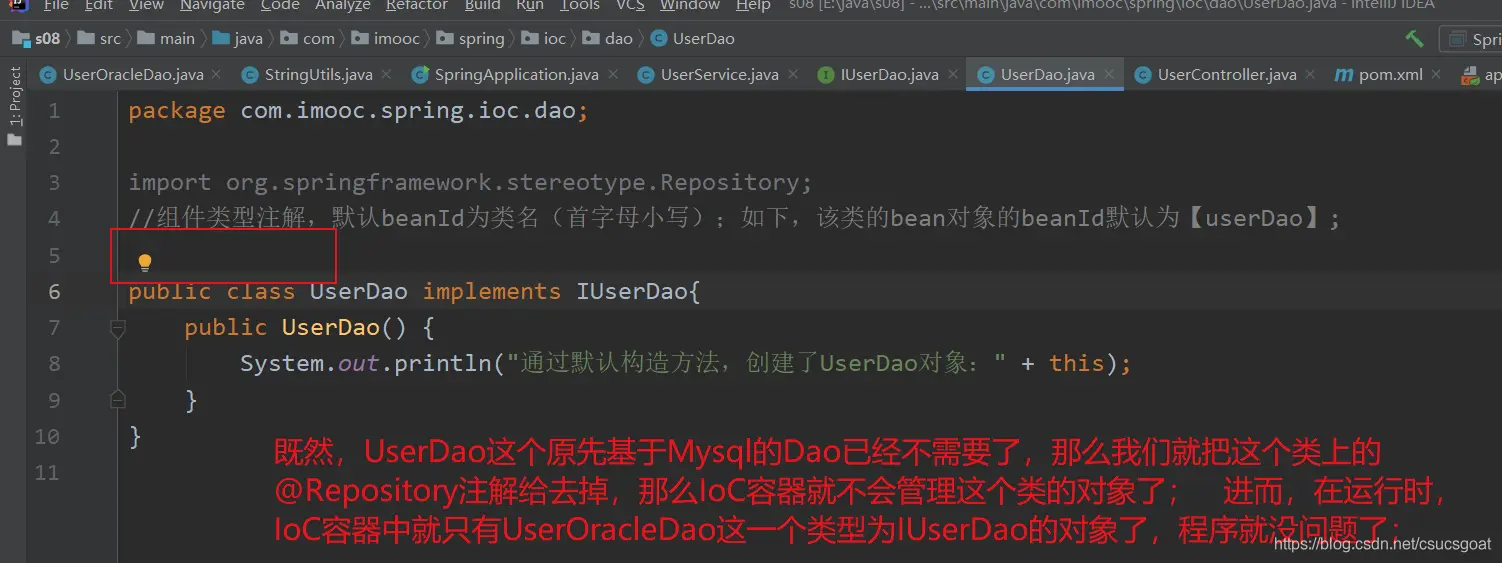Screen dimensions: 1502x563
Task: Click the folder icon under Project tool strip
Action: 14,140
